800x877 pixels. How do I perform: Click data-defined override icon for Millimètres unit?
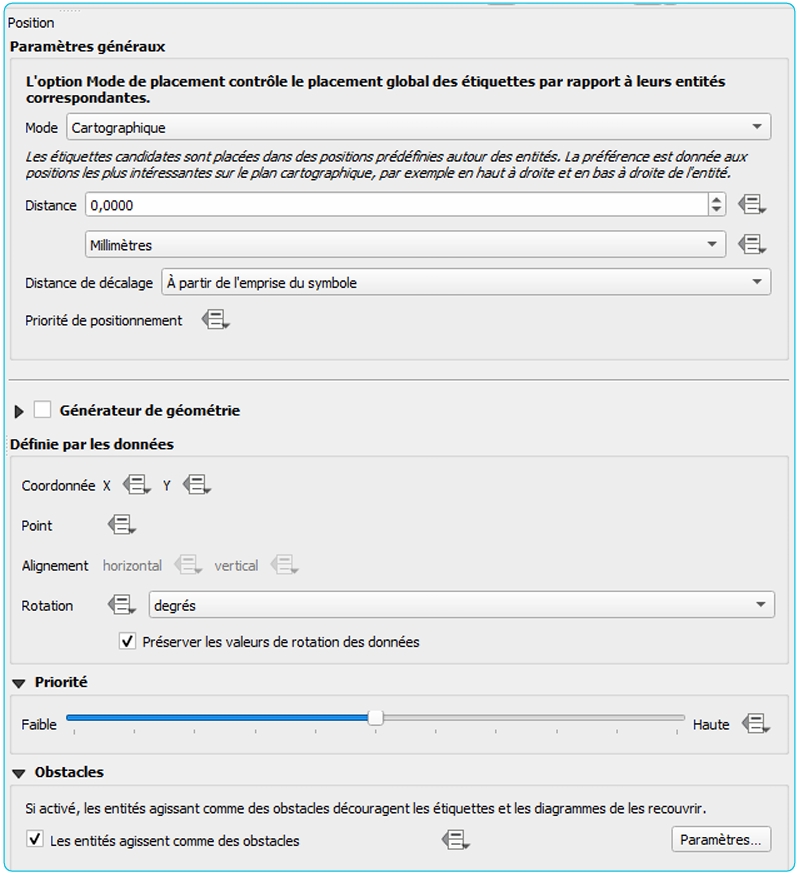pyautogui.click(x=751, y=244)
